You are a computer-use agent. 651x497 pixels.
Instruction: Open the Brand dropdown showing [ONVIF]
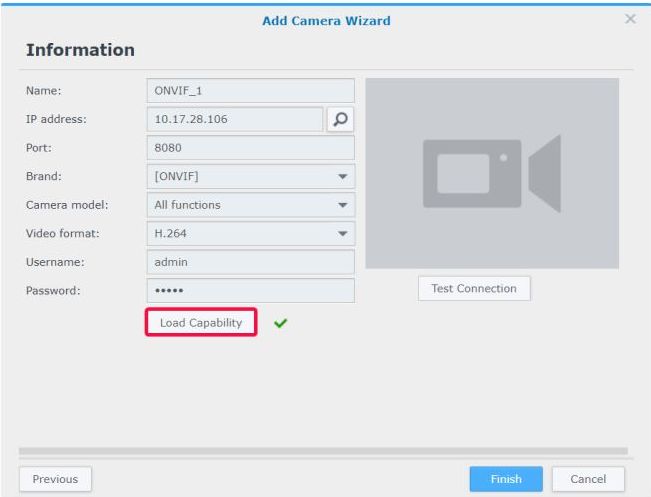250,176
